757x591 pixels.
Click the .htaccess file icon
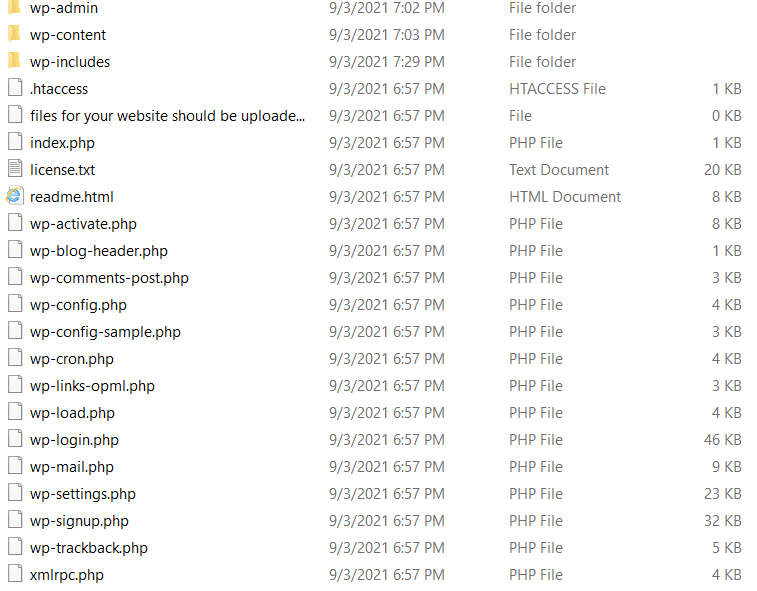click(x=15, y=88)
